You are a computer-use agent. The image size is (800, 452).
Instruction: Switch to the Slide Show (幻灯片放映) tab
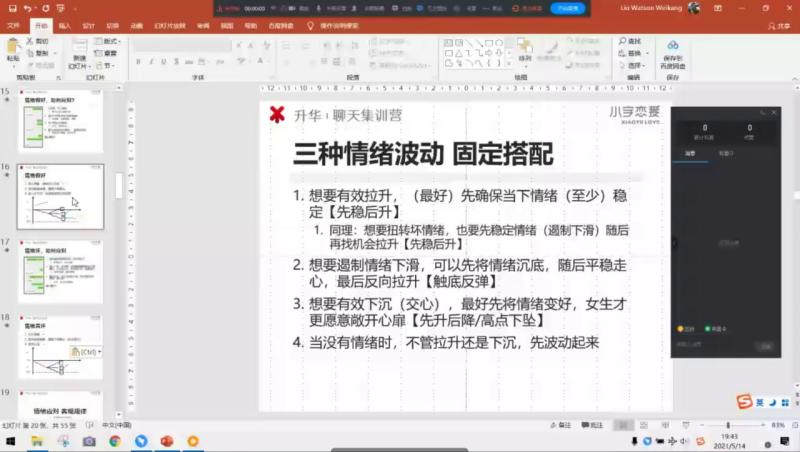pyautogui.click(x=170, y=26)
